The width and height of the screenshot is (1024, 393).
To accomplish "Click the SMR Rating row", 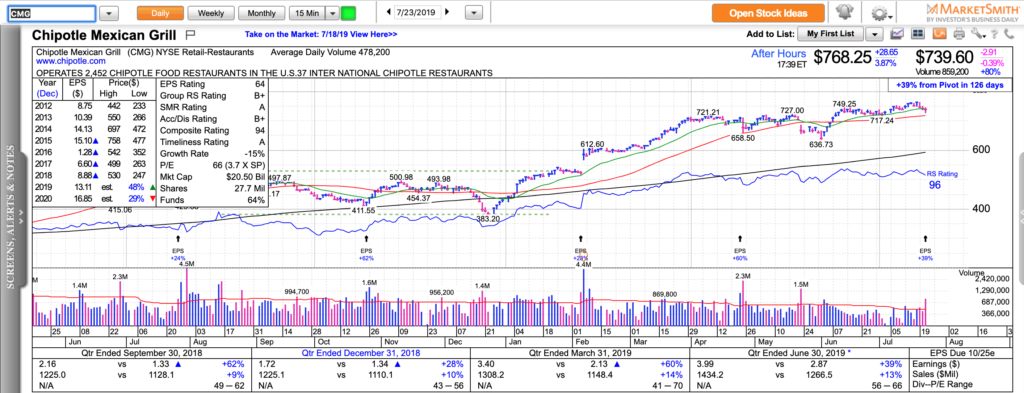I will [213, 108].
